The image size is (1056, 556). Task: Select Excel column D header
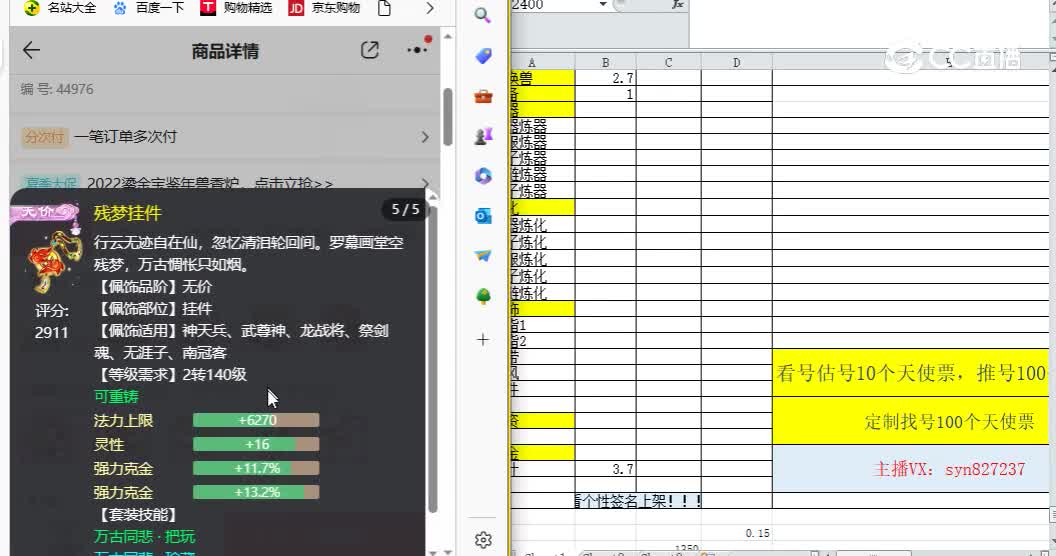click(736, 62)
